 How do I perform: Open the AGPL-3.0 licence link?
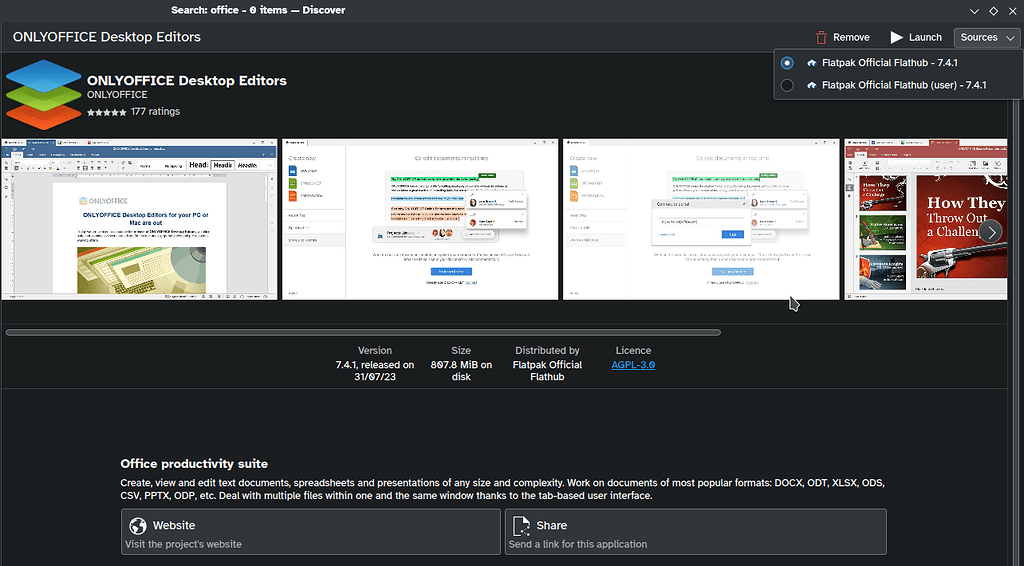(633, 365)
